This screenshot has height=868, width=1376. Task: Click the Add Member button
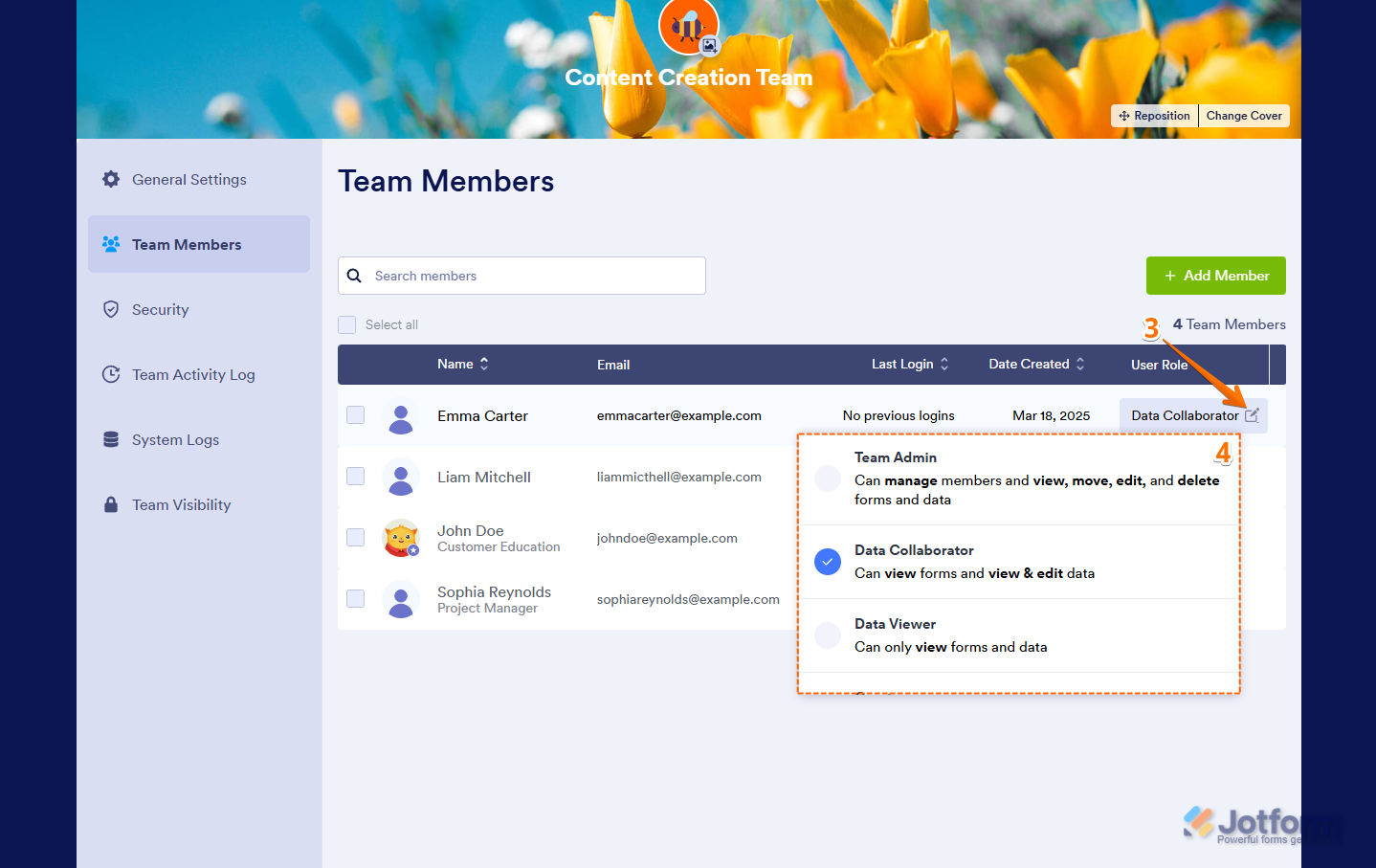[1215, 276]
